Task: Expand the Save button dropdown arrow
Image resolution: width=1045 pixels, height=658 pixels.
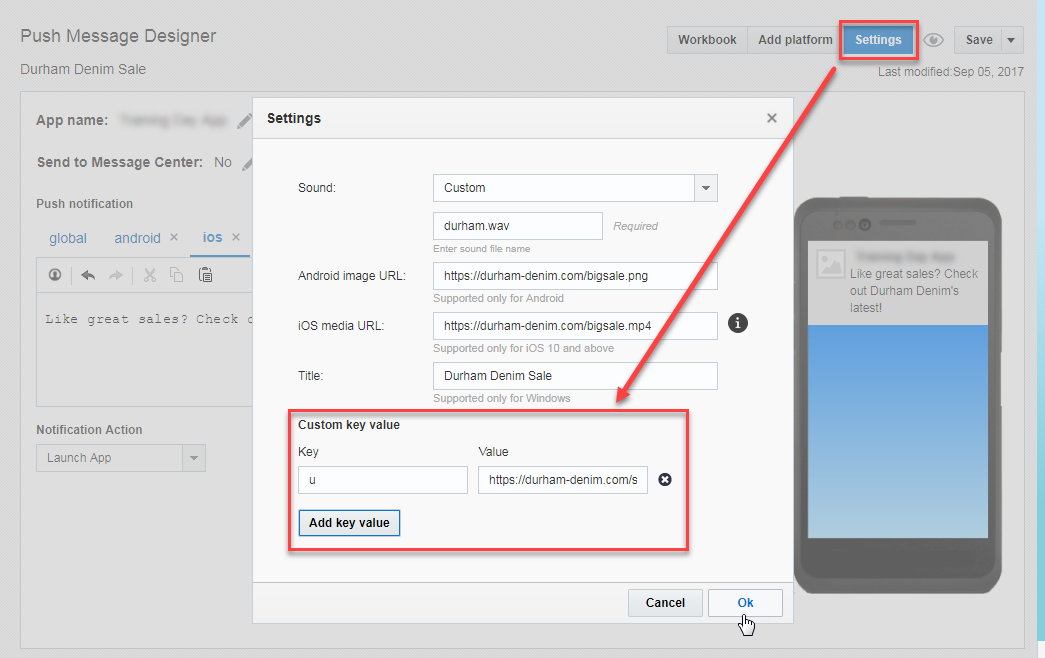Action: pyautogui.click(x=1011, y=40)
